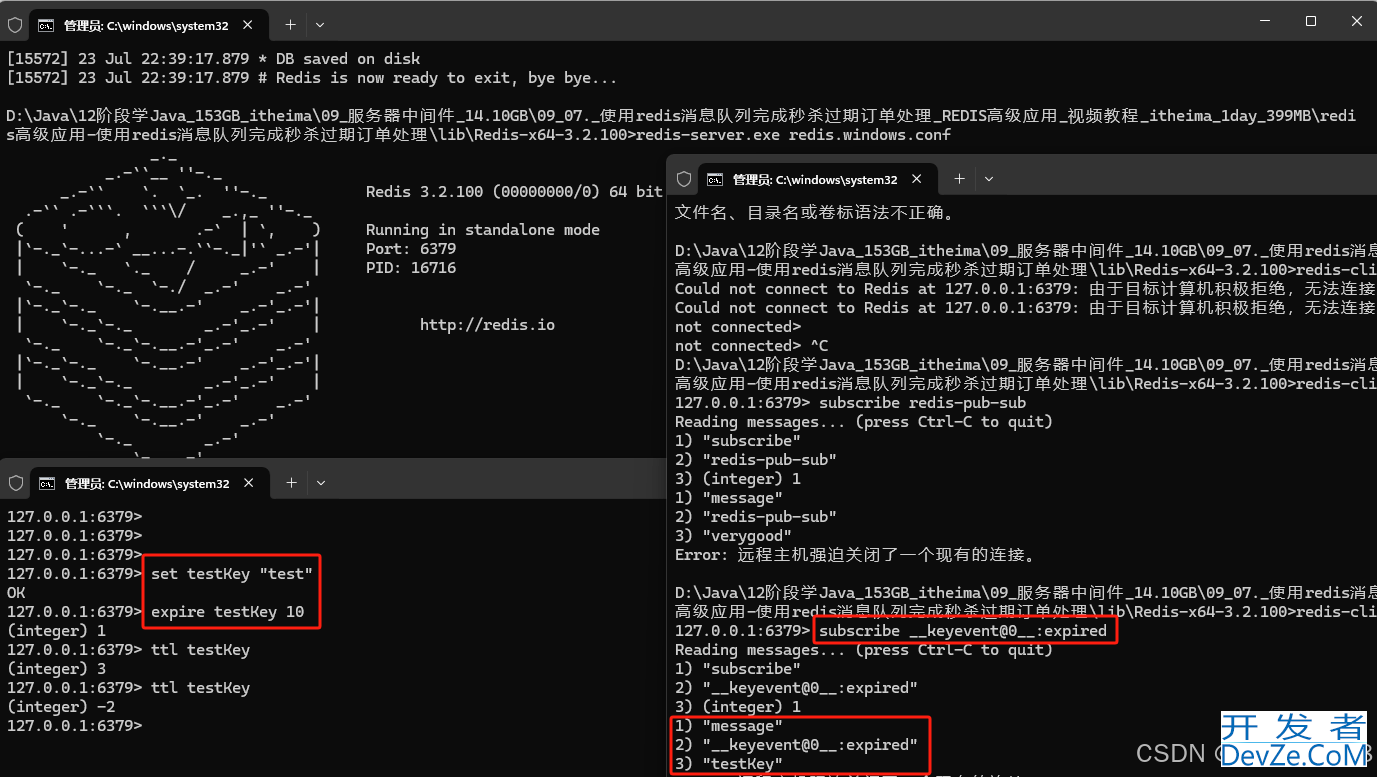Minimize the redis-server terminal window
1377x777 pixels.
(1264, 21)
